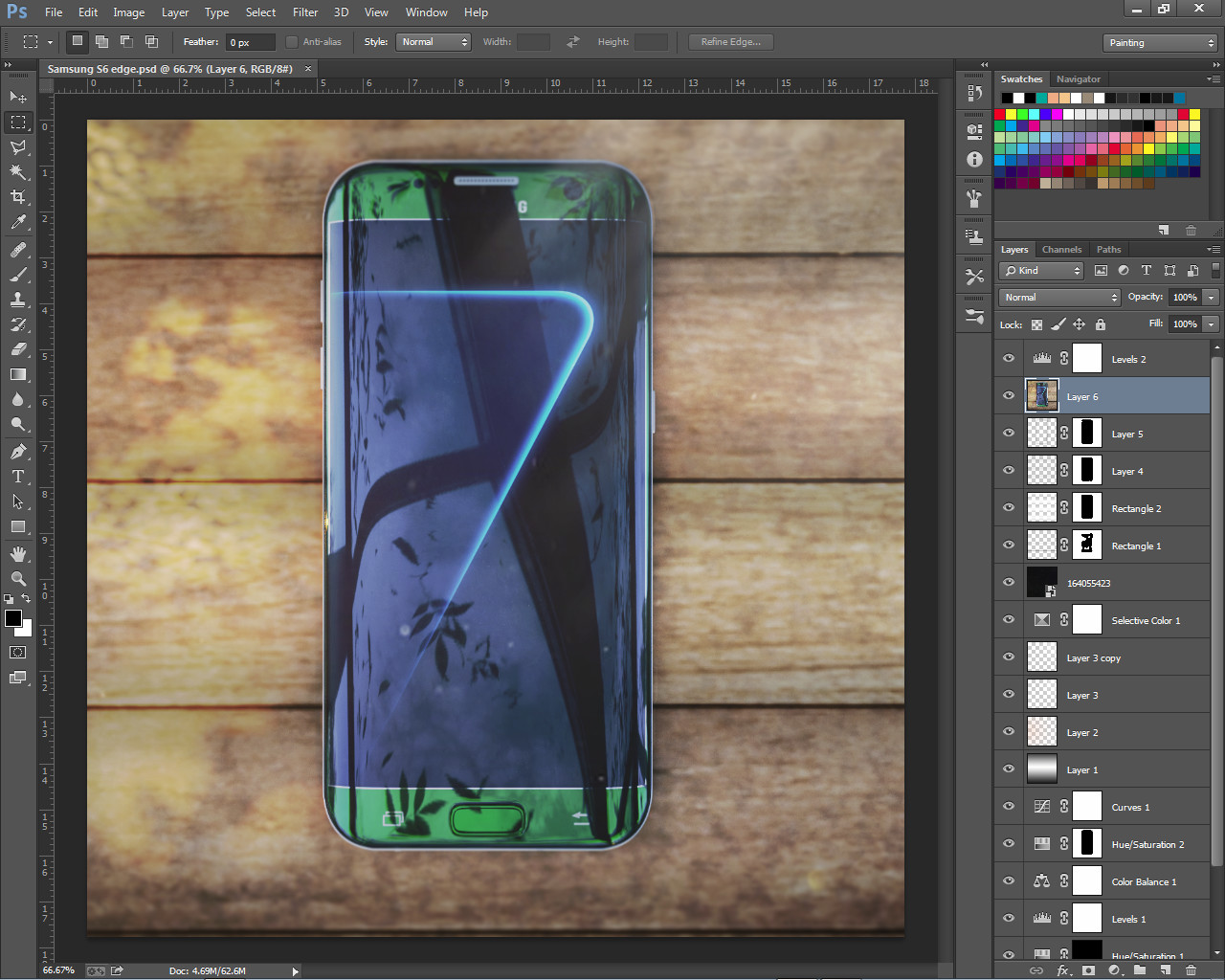
Task: Open the Style dropdown set to Normal
Action: pos(434,42)
